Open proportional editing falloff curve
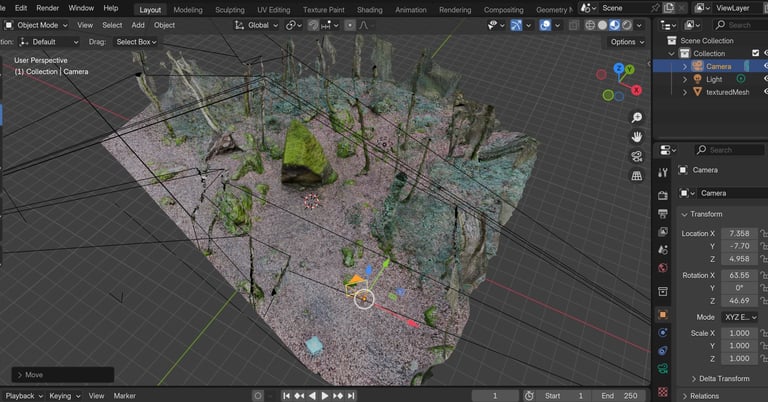The image size is (768, 402). point(363,25)
